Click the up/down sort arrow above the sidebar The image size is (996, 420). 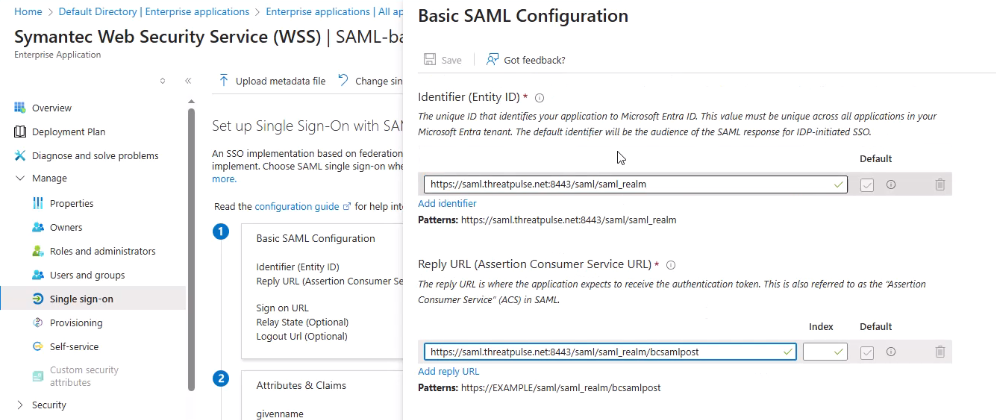point(163,81)
